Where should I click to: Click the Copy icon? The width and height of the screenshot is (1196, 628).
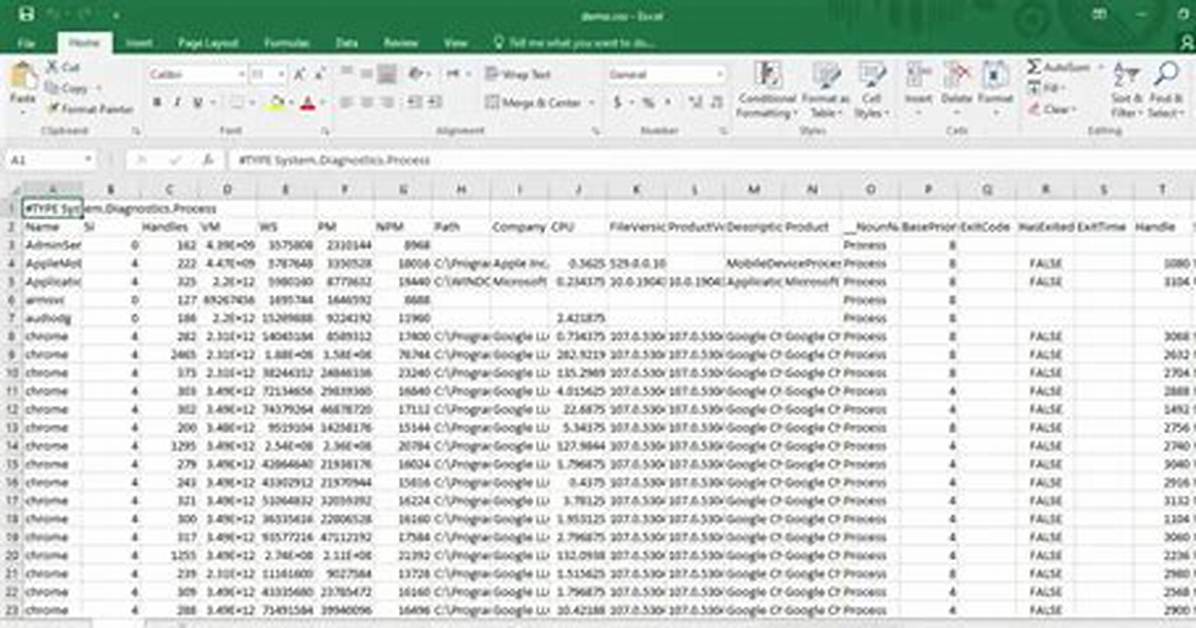52,88
